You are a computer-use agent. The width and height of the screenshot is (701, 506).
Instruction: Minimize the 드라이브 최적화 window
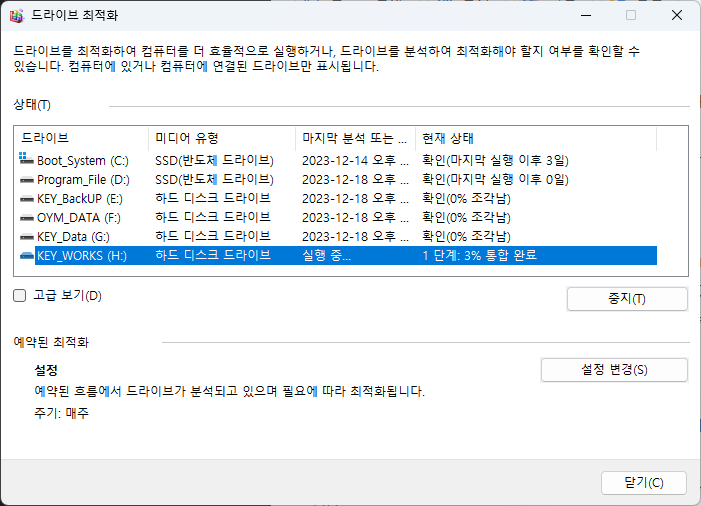[586, 15]
